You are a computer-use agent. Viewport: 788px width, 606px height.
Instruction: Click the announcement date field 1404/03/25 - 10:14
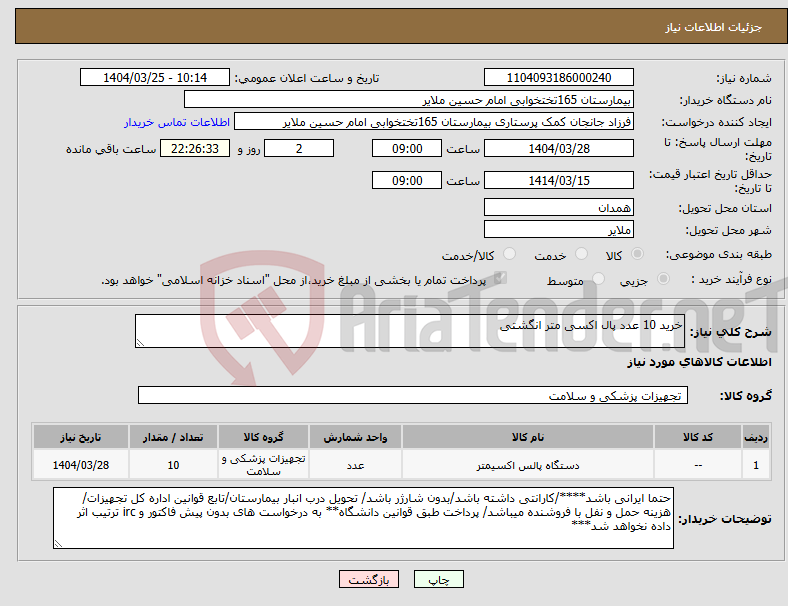(x=155, y=78)
